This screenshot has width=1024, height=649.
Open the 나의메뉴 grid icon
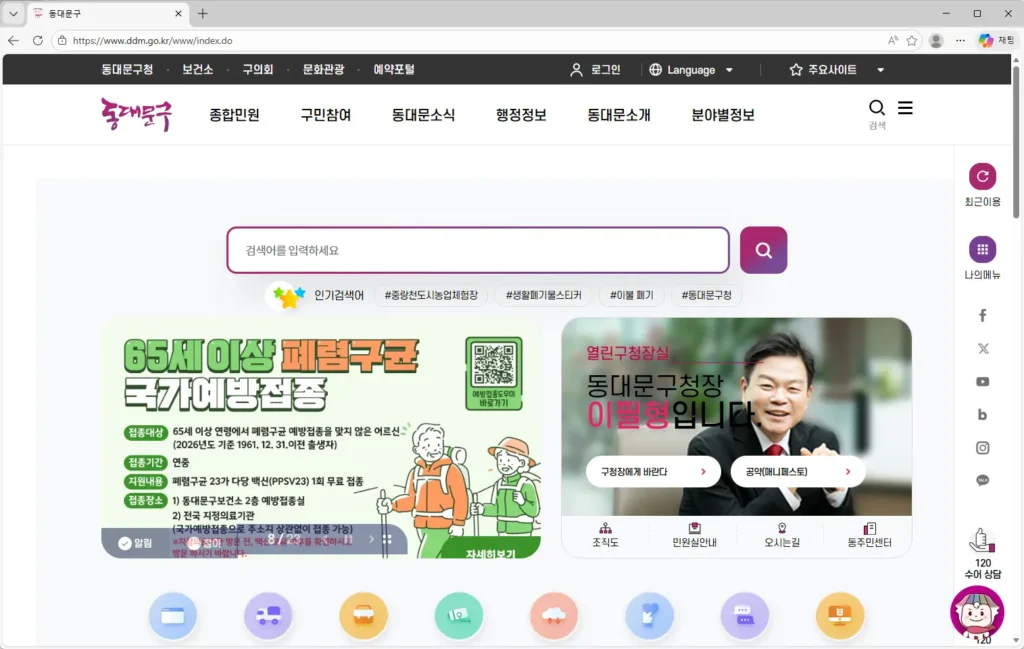(982, 249)
